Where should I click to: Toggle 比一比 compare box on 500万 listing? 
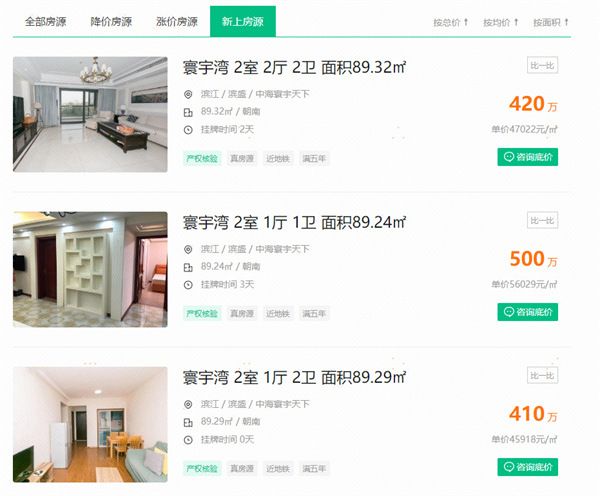point(542,220)
